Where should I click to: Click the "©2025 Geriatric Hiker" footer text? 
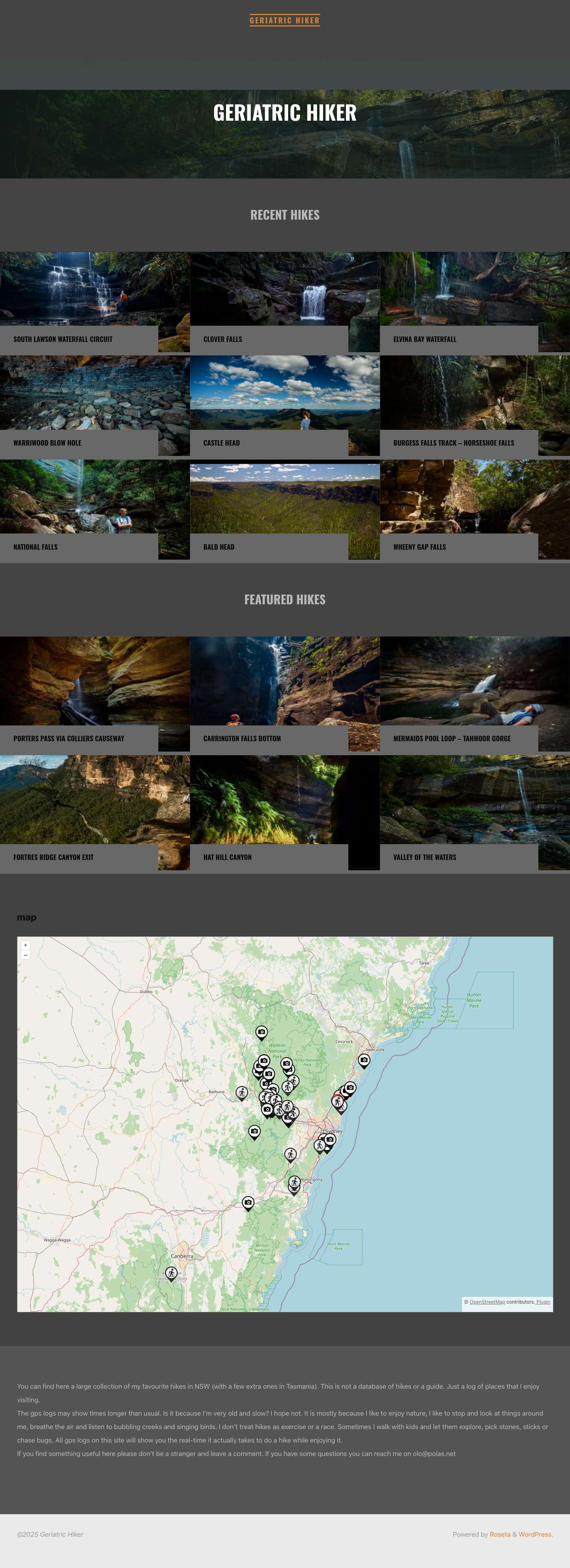click(50, 1534)
